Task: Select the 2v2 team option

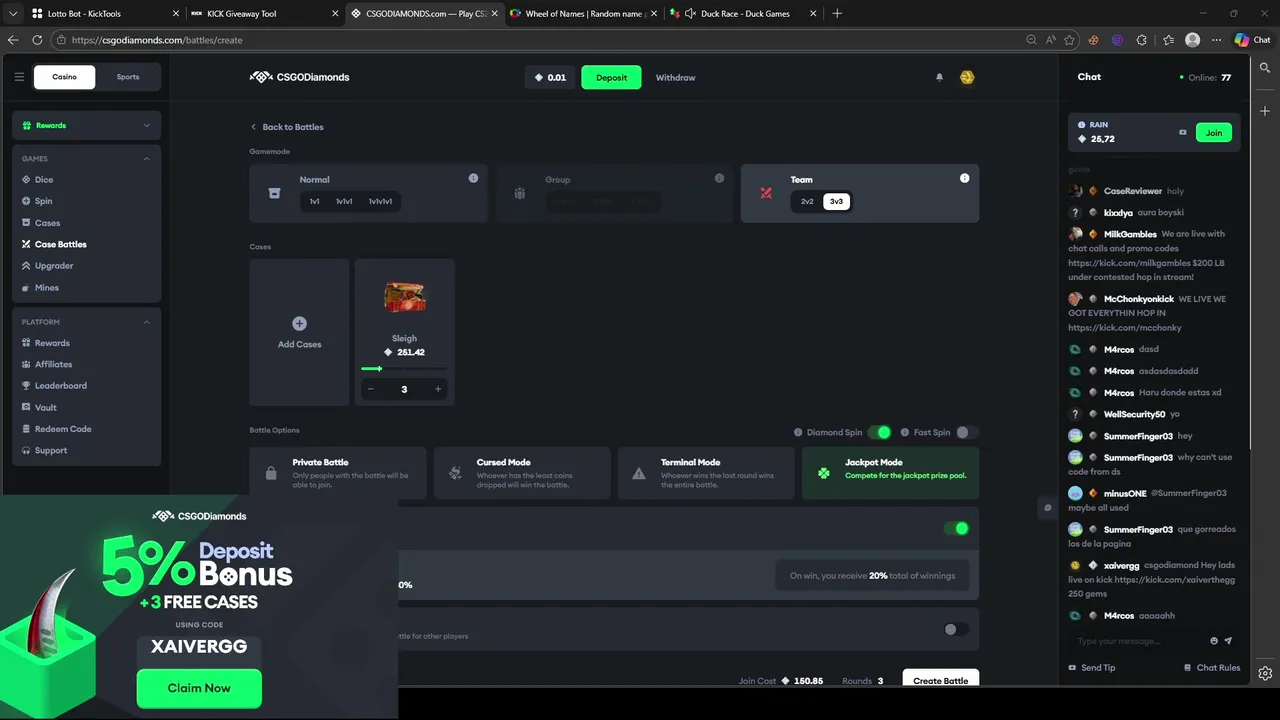Action: pos(807,201)
